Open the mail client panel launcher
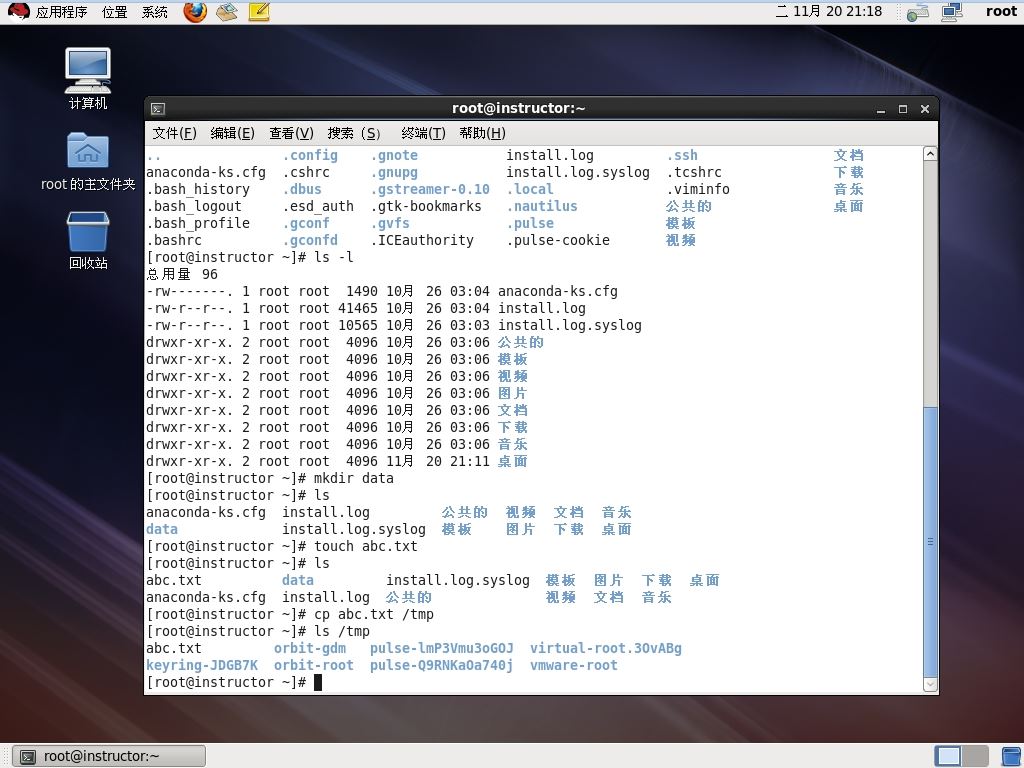Viewport: 1024px width, 768px height. click(x=227, y=12)
